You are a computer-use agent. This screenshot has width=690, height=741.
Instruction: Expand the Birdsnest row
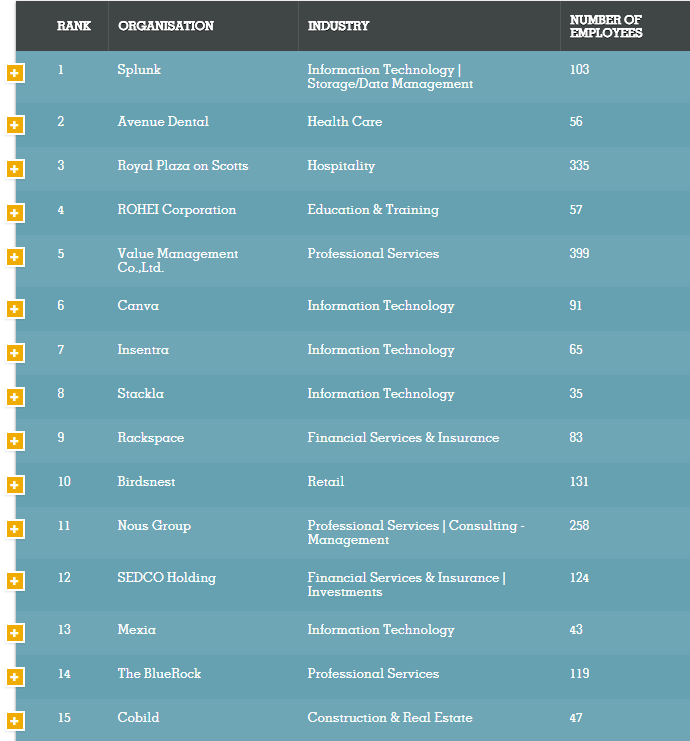click(15, 485)
